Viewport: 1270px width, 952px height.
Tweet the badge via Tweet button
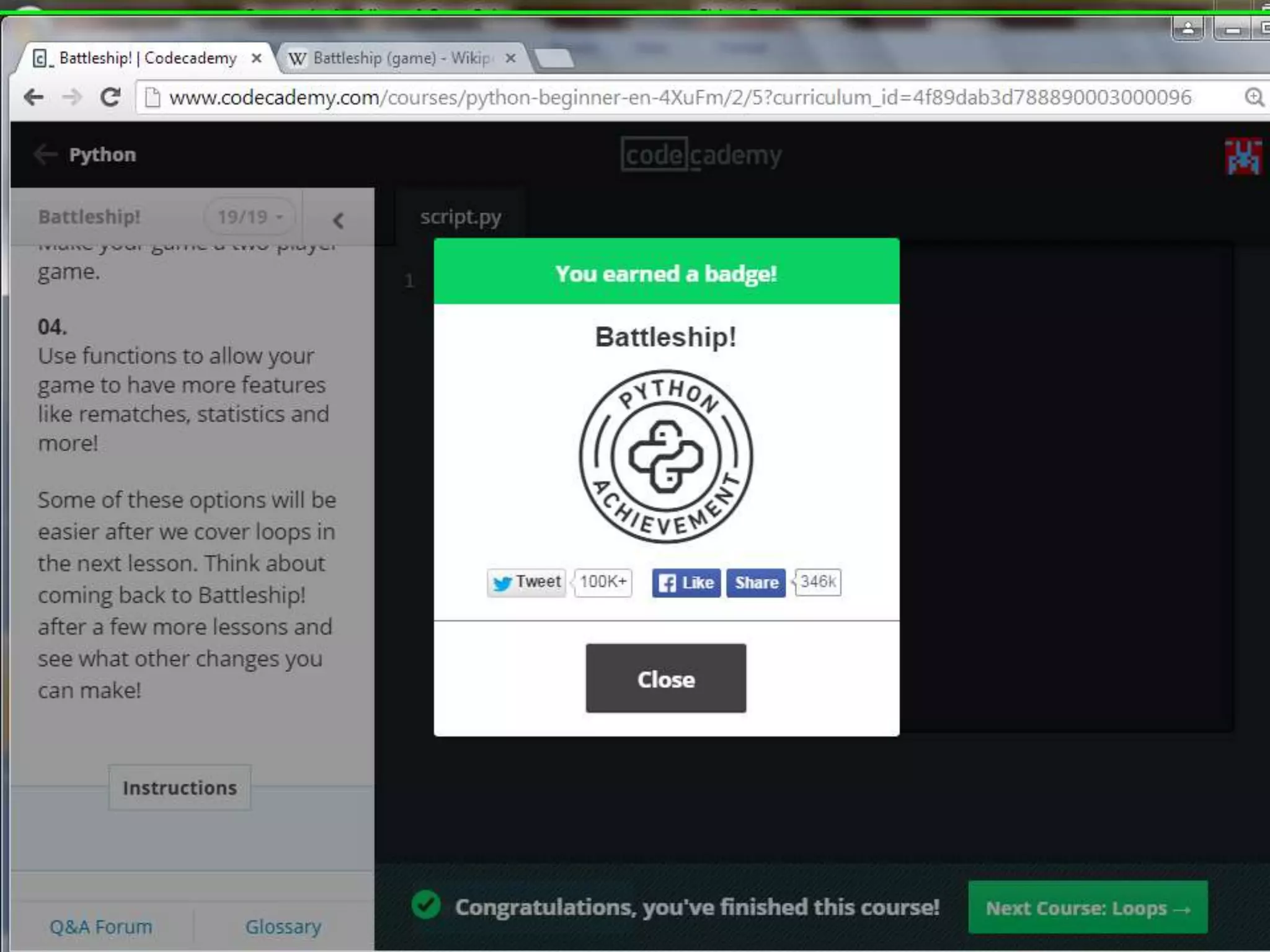[526, 583]
